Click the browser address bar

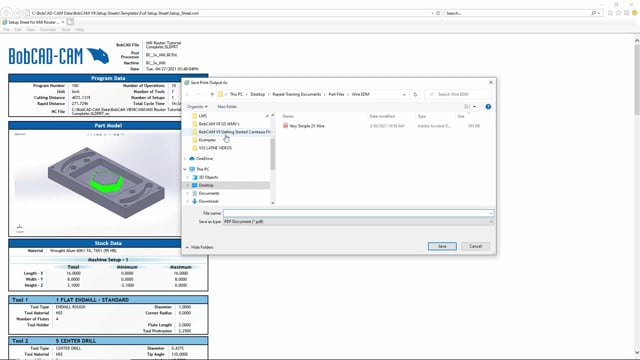(229, 13)
